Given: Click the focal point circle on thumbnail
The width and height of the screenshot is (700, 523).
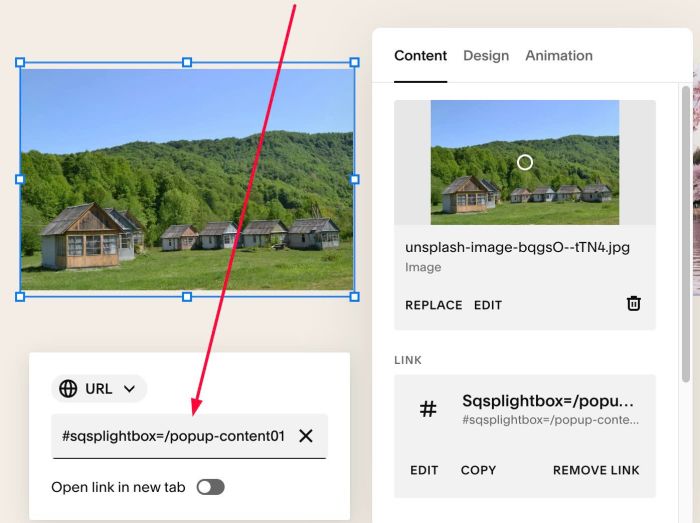Looking at the screenshot, I should [525, 162].
